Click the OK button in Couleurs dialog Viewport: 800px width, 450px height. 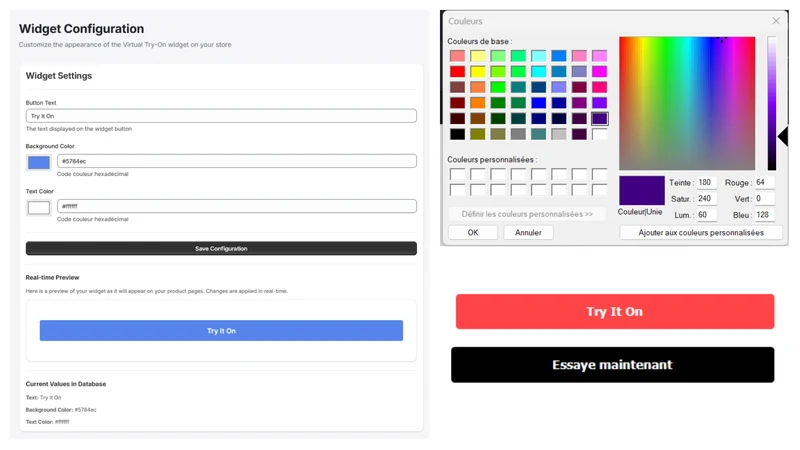point(473,233)
